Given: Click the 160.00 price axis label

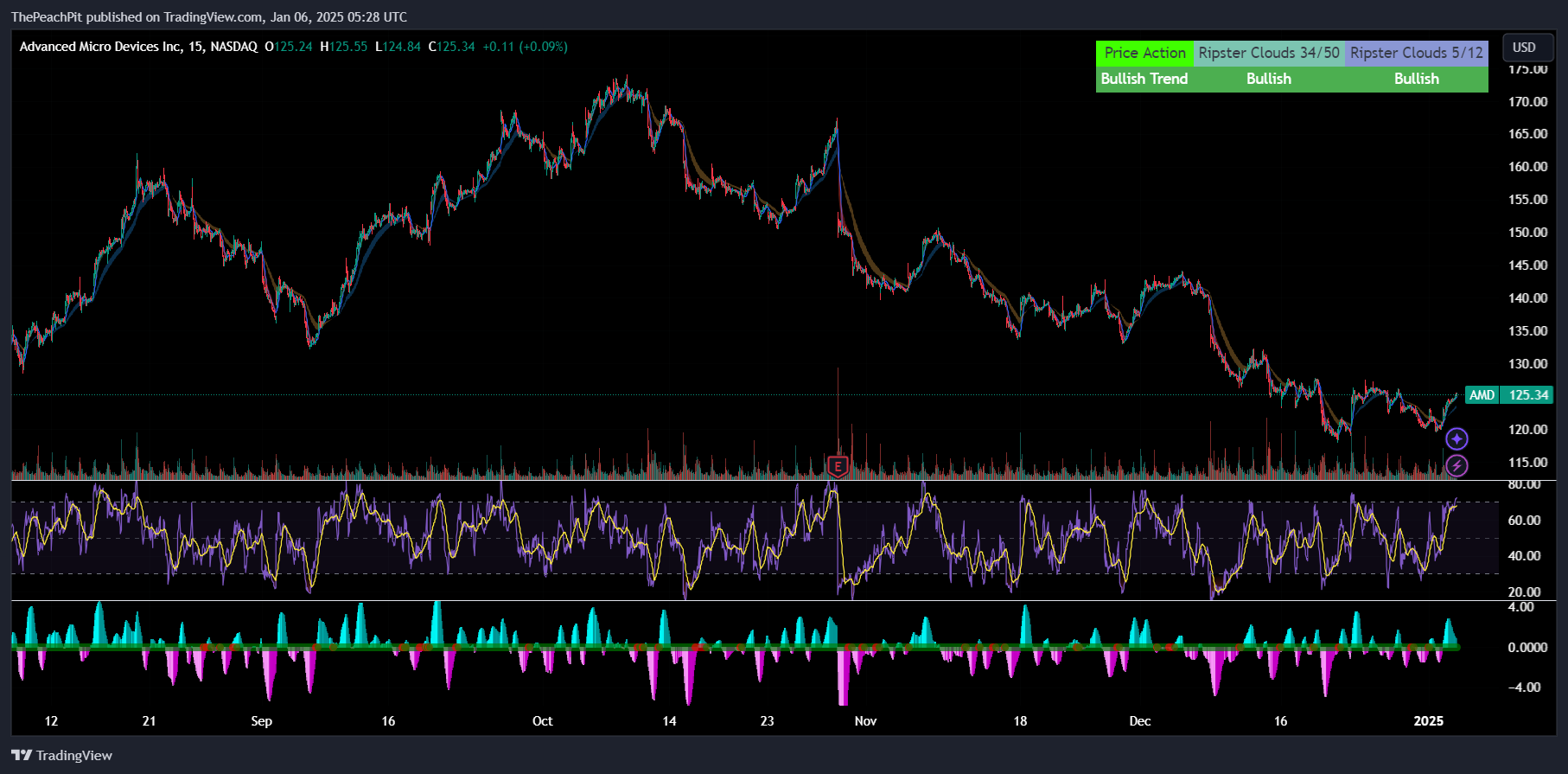Looking at the screenshot, I should pos(1527,167).
